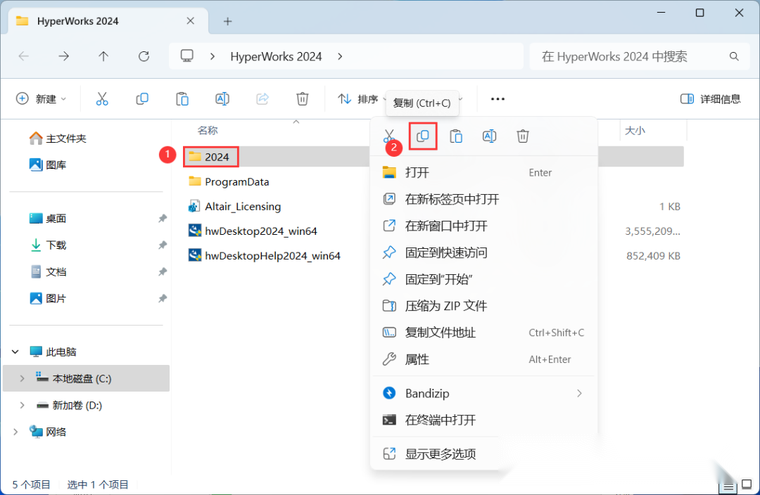This screenshot has width=760, height=495.
Task: Select hwDesktopHelp2024_win64 file
Action: pos(264,255)
